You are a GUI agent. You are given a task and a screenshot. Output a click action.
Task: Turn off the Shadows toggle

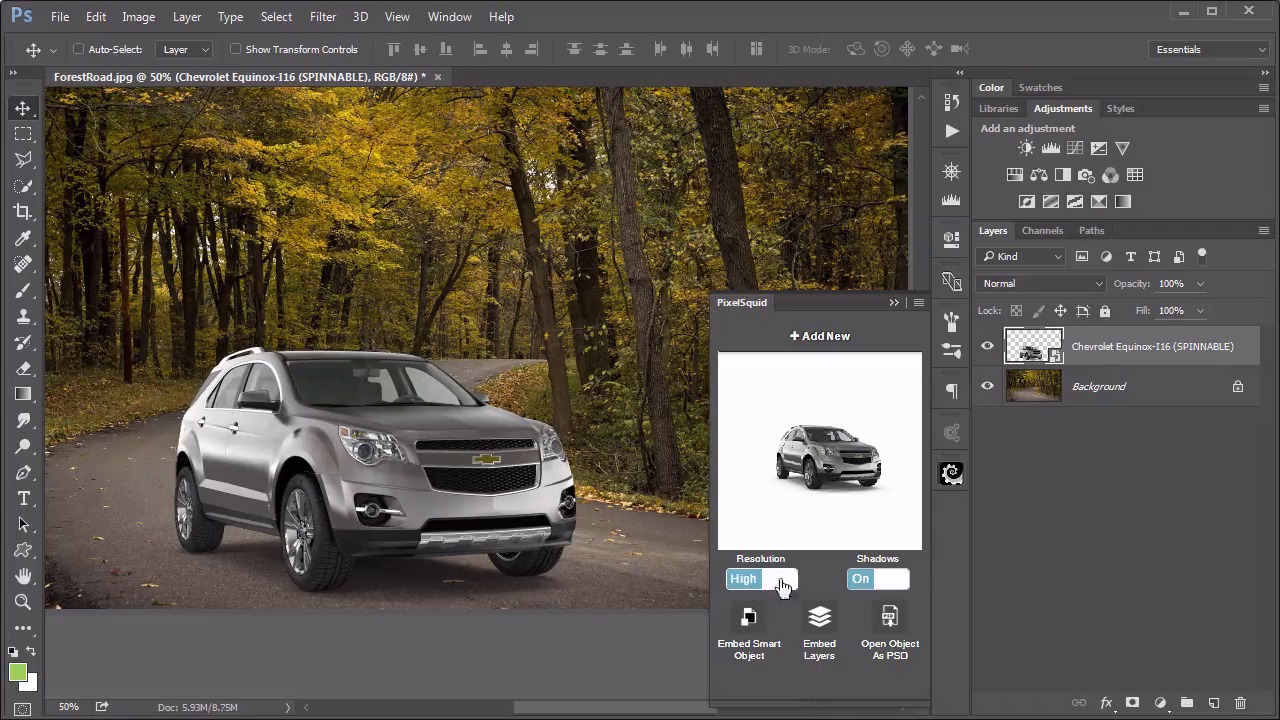(x=877, y=579)
